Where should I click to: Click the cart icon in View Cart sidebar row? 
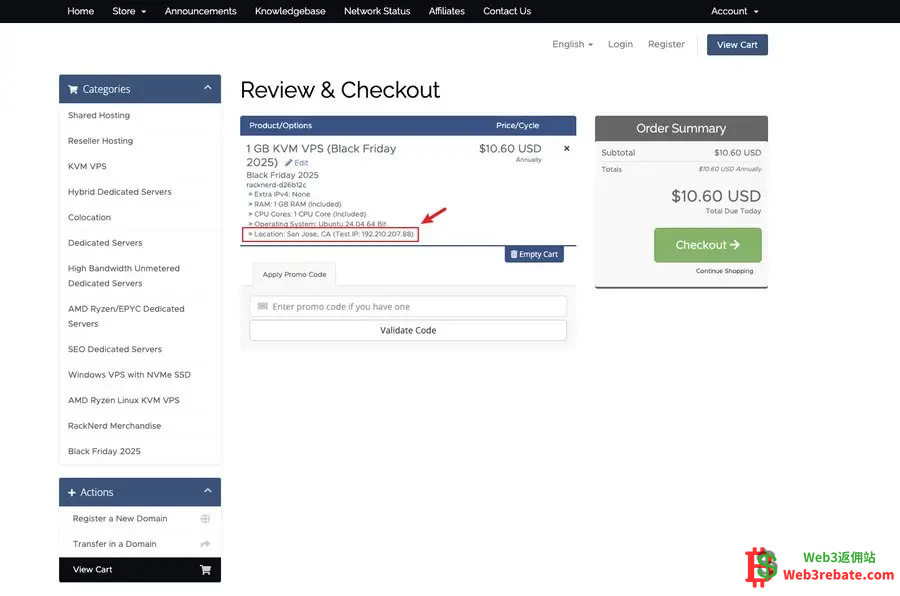[x=205, y=570]
